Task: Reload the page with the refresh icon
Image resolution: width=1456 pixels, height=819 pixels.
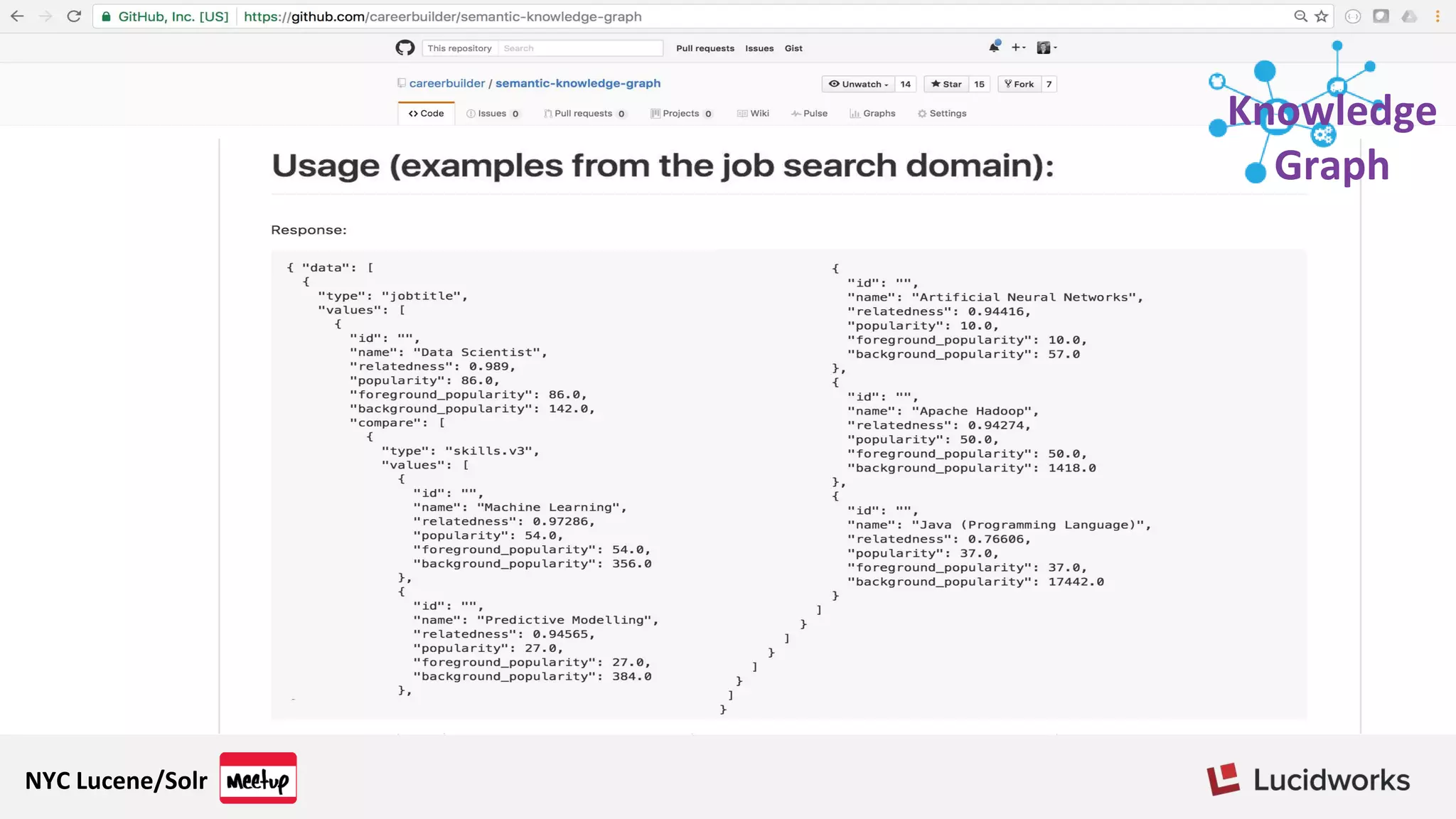Action: point(74,16)
